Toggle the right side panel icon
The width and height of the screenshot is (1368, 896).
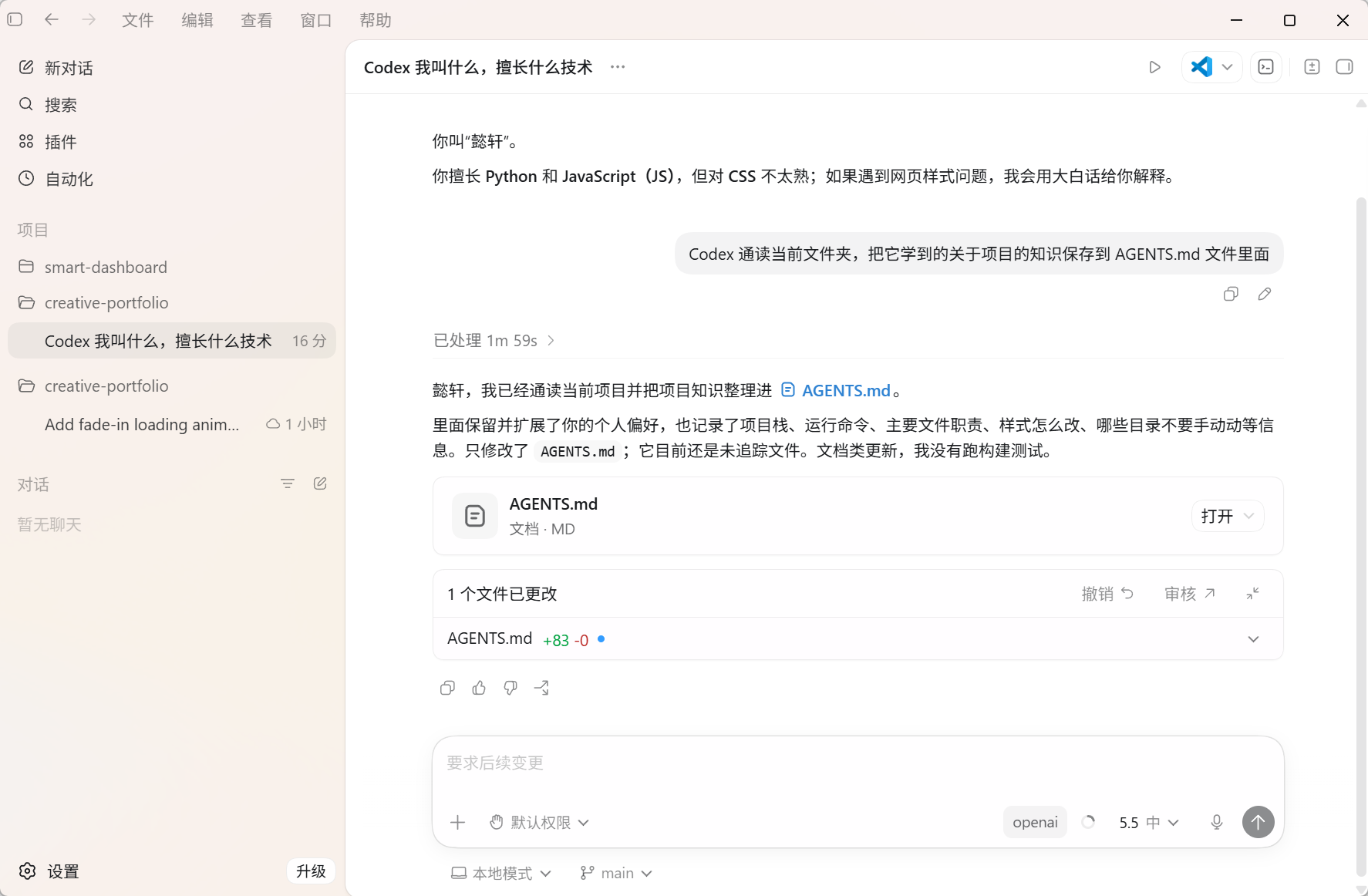pyautogui.click(x=1344, y=67)
